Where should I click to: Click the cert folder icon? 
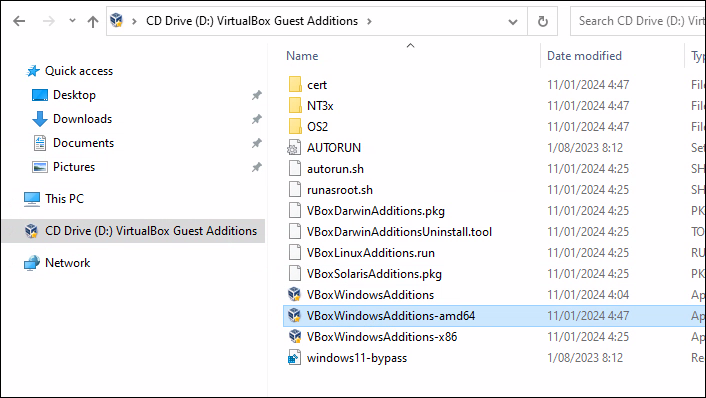click(x=295, y=85)
